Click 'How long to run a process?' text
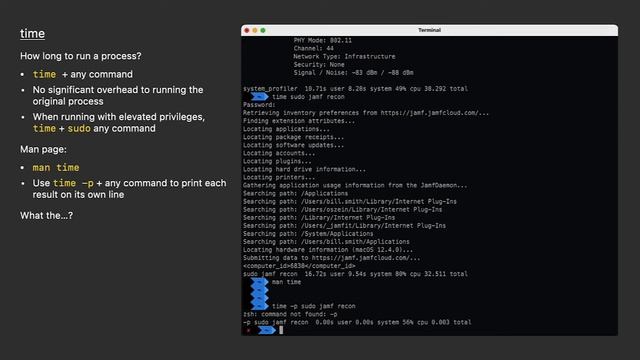The height and width of the screenshot is (360, 640). [81, 56]
